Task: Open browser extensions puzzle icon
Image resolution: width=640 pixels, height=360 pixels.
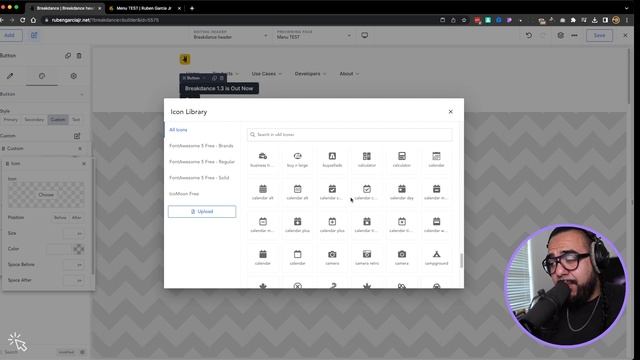Action: pos(573,20)
